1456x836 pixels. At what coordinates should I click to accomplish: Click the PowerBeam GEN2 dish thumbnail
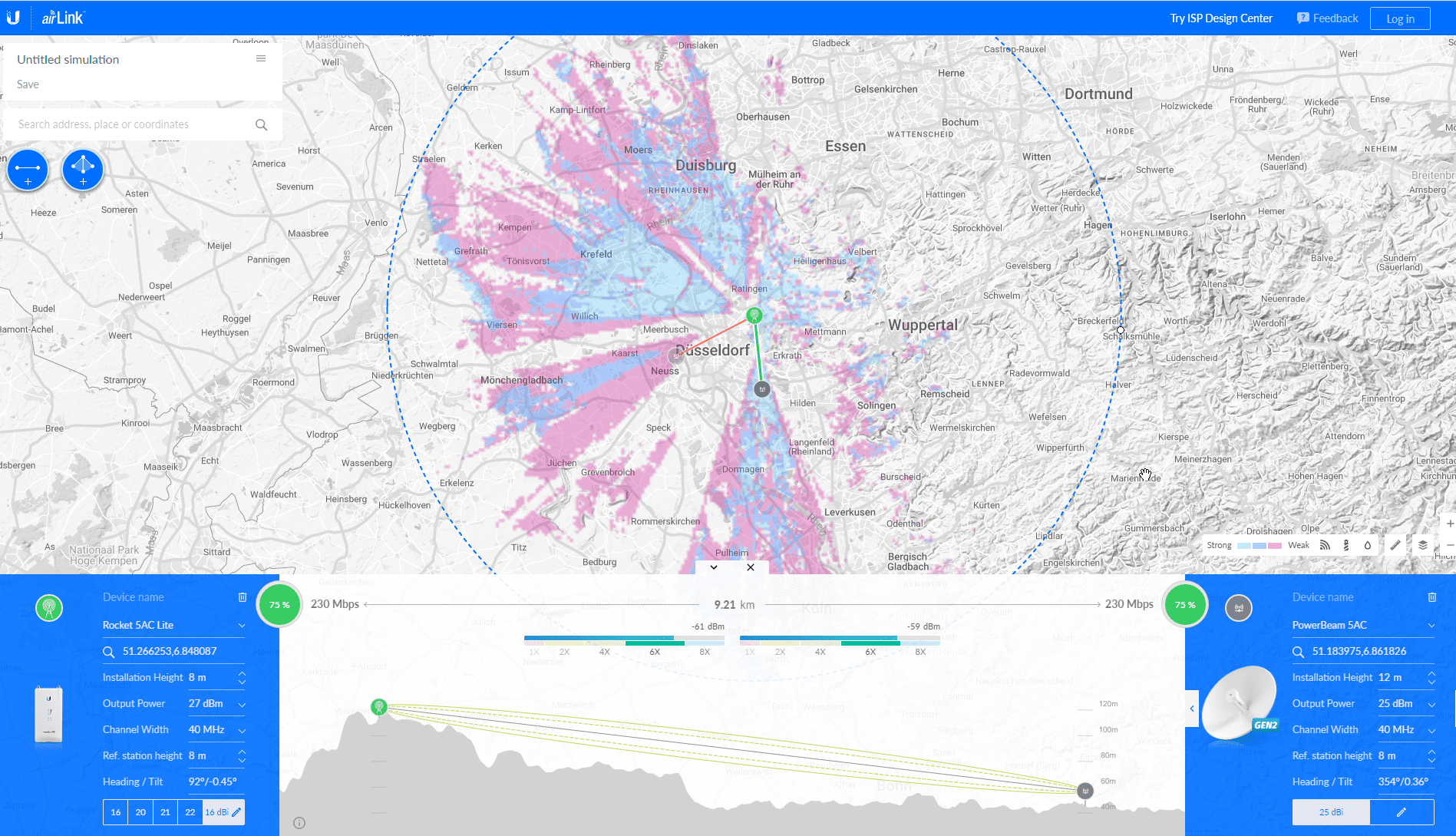[x=1241, y=705]
